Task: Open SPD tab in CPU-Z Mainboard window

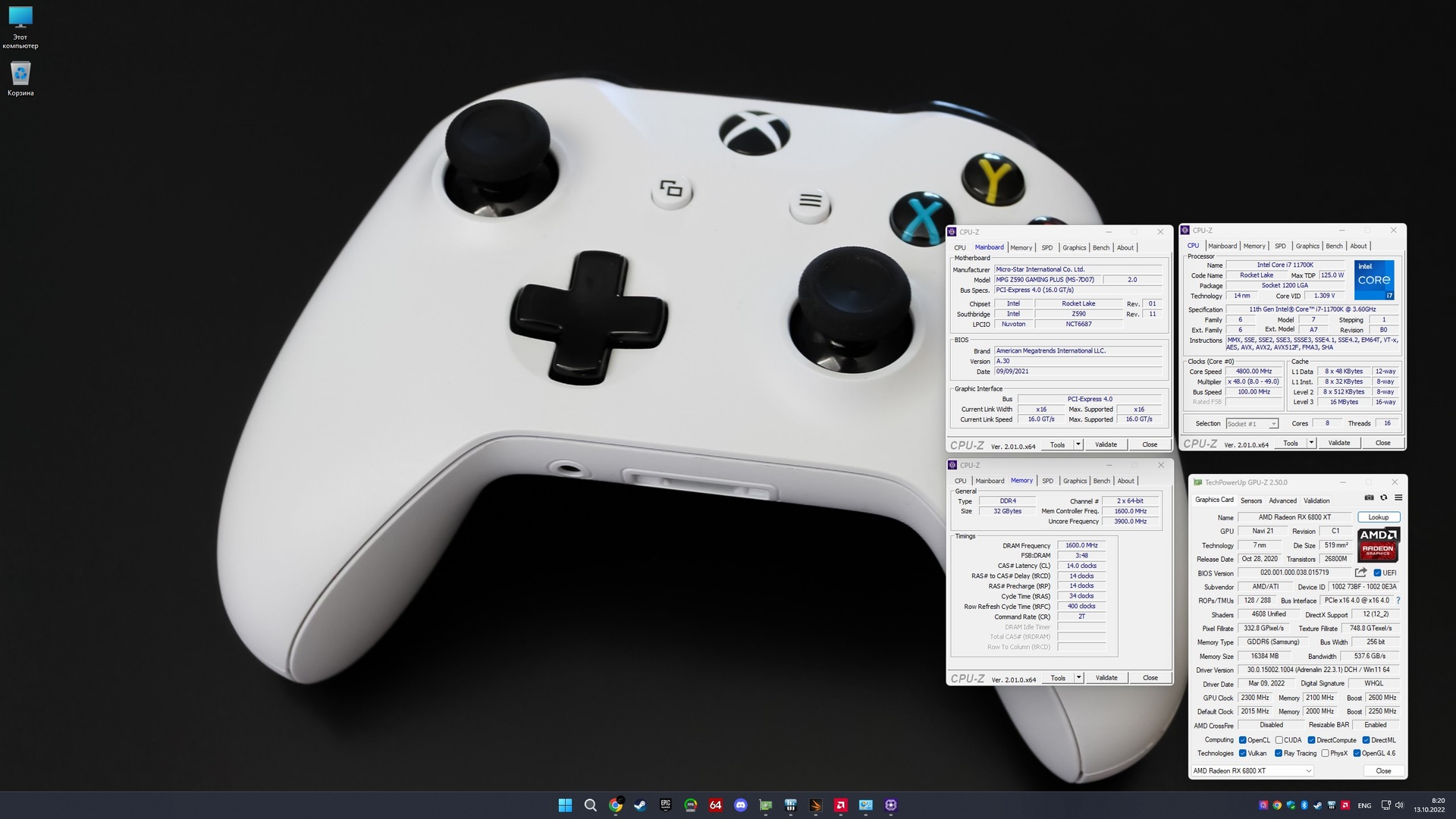Action: pos(1047,248)
